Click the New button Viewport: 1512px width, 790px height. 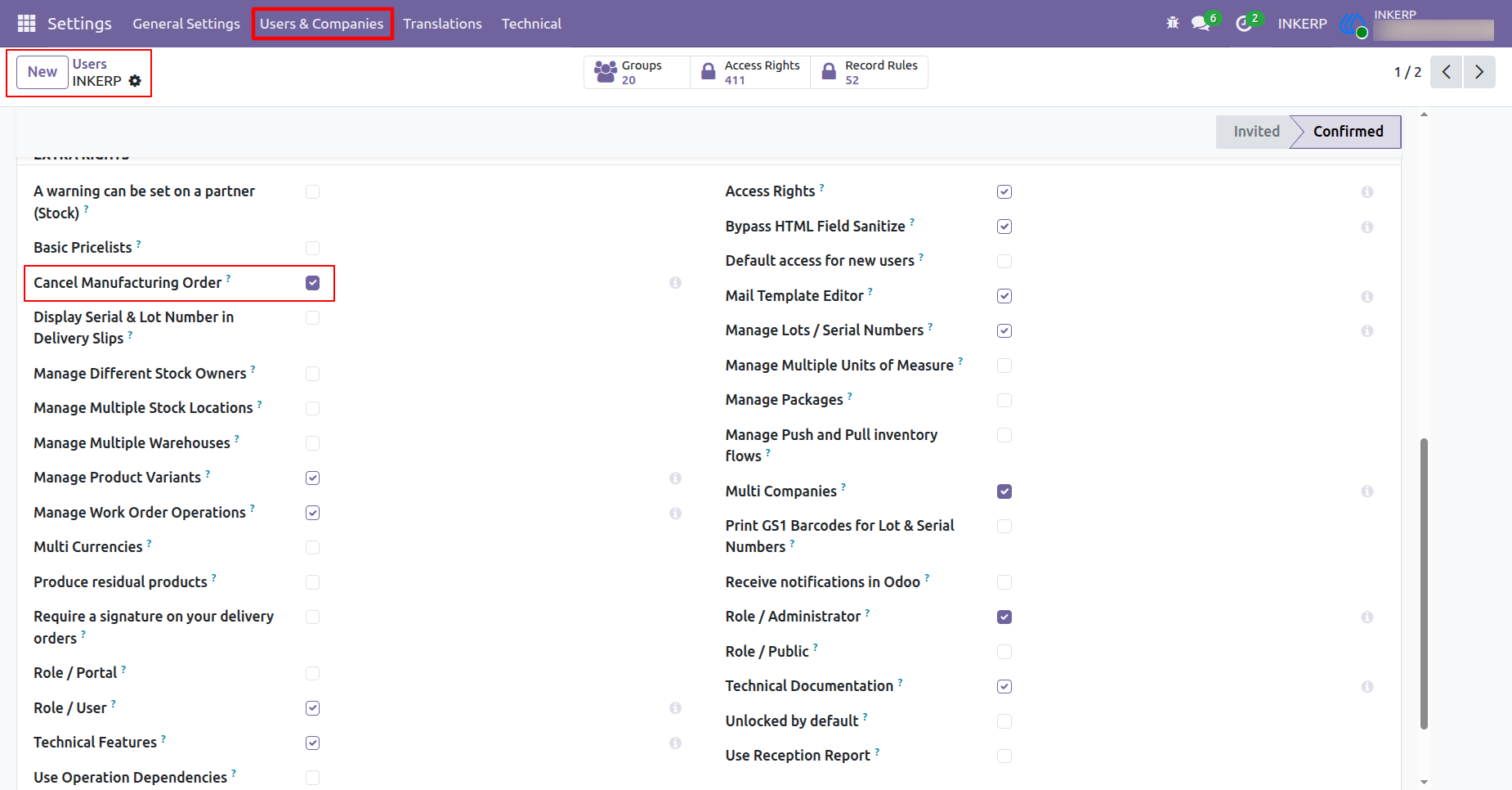(42, 72)
